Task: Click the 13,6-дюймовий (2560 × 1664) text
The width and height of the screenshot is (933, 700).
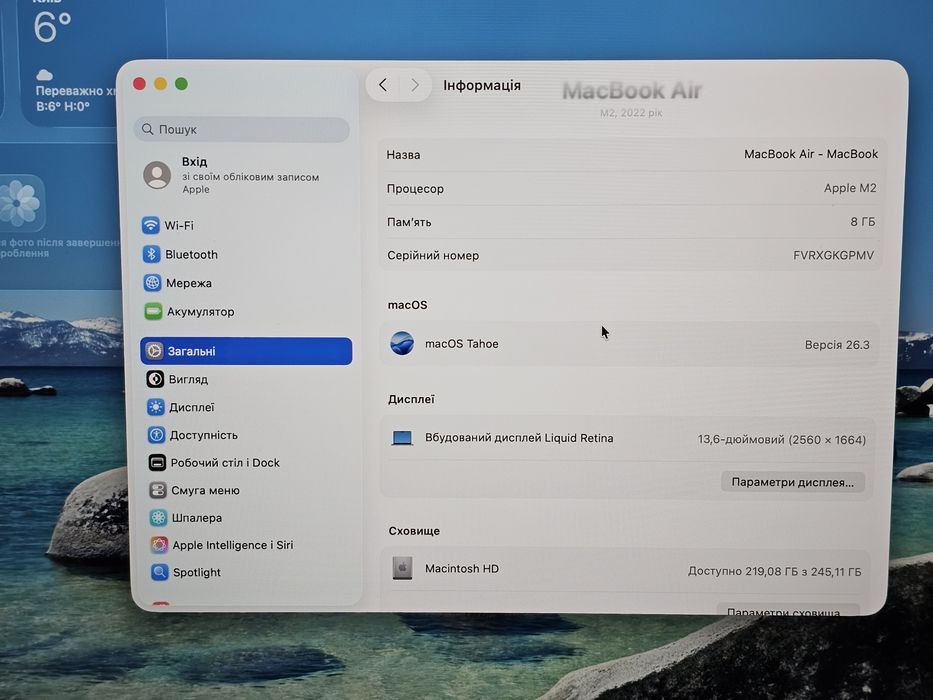Action: click(x=782, y=440)
